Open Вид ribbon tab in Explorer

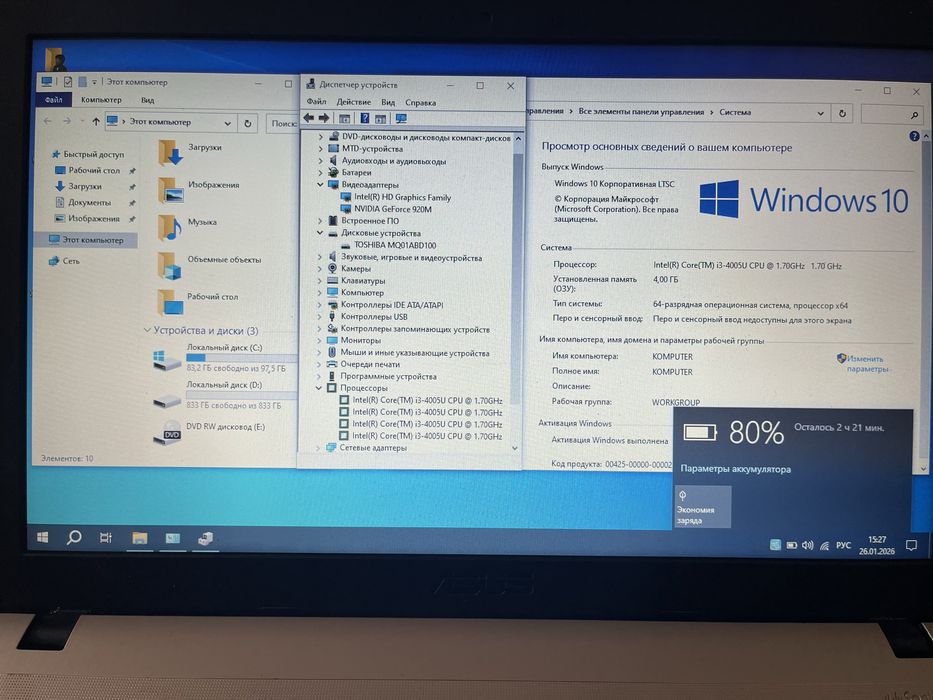[148, 100]
